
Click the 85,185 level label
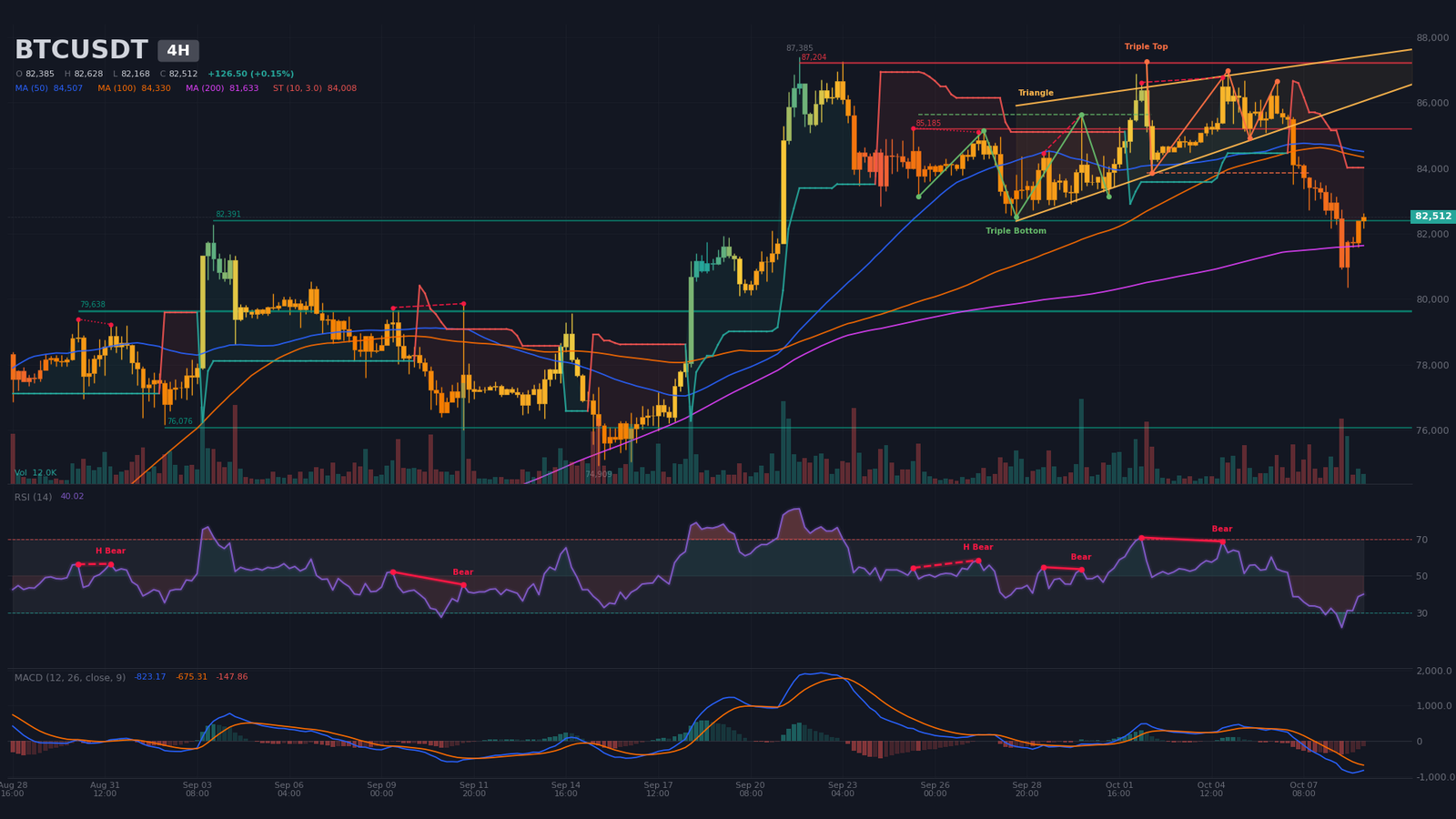[x=928, y=124]
